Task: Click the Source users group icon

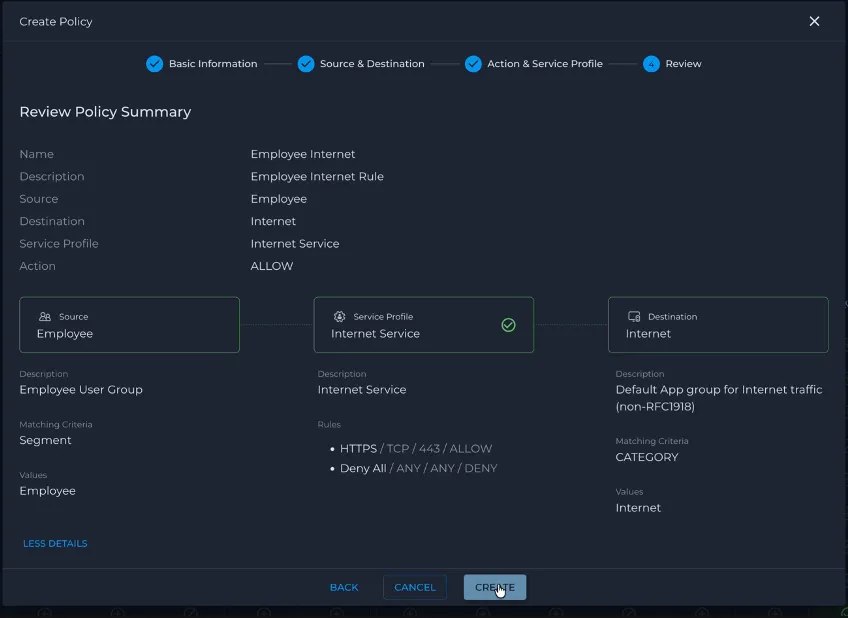Action: tap(45, 316)
